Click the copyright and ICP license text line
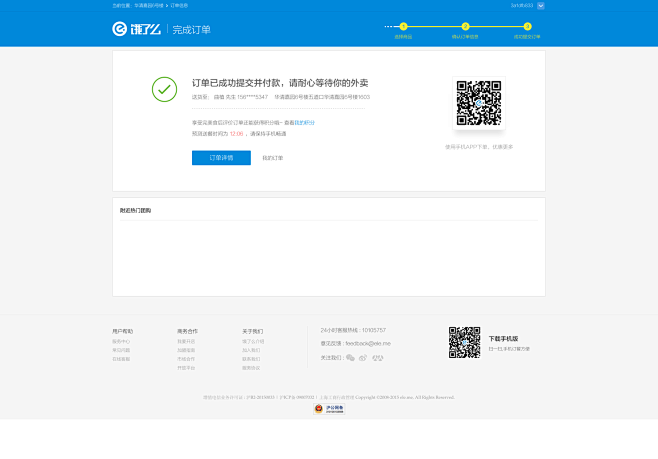The height and width of the screenshot is (459, 658). click(x=329, y=397)
